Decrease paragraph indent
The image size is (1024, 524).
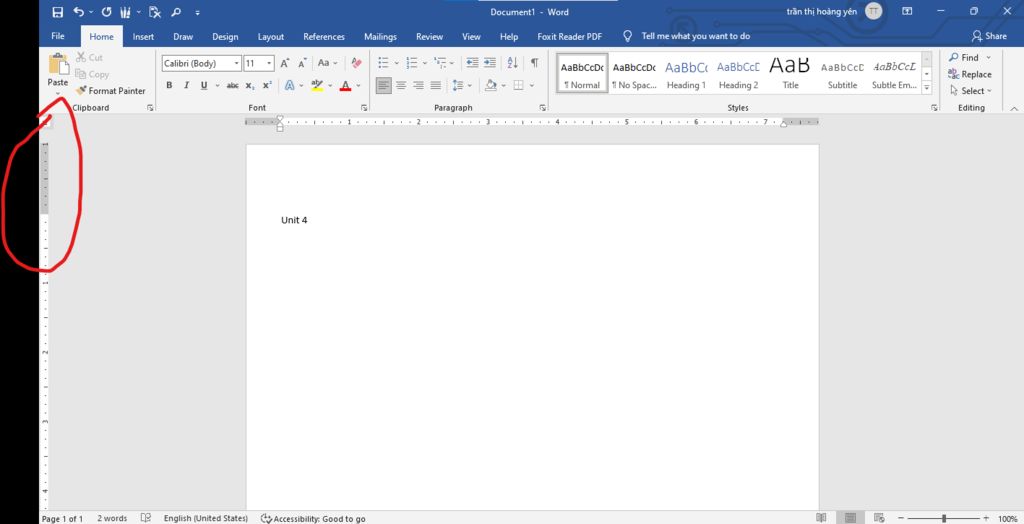pos(472,63)
